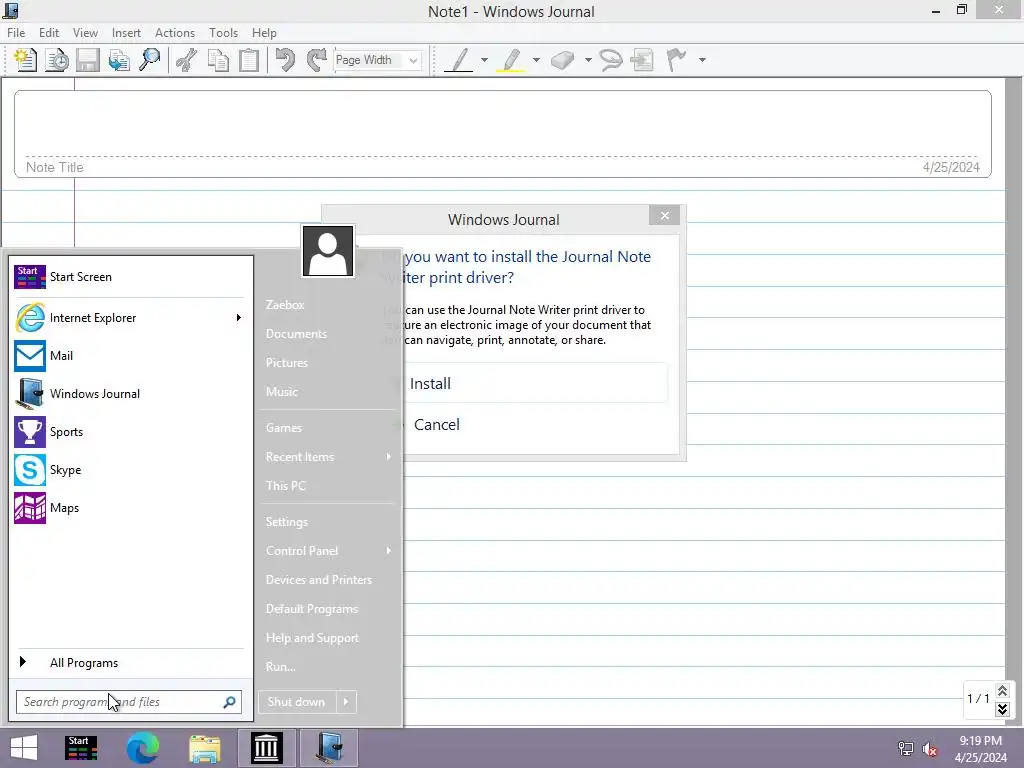Click the Save toolbar icon
The image size is (1024, 768).
[x=88, y=60]
